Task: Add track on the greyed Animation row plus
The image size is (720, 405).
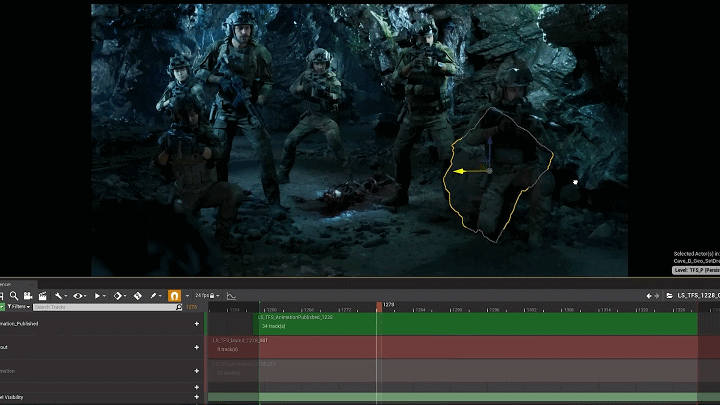Action: click(197, 371)
